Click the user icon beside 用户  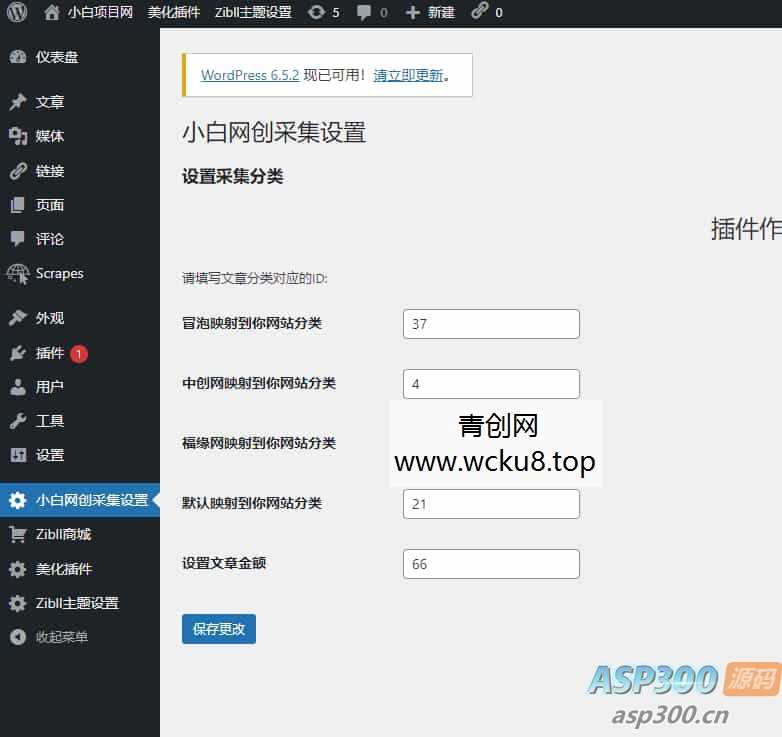(18, 387)
